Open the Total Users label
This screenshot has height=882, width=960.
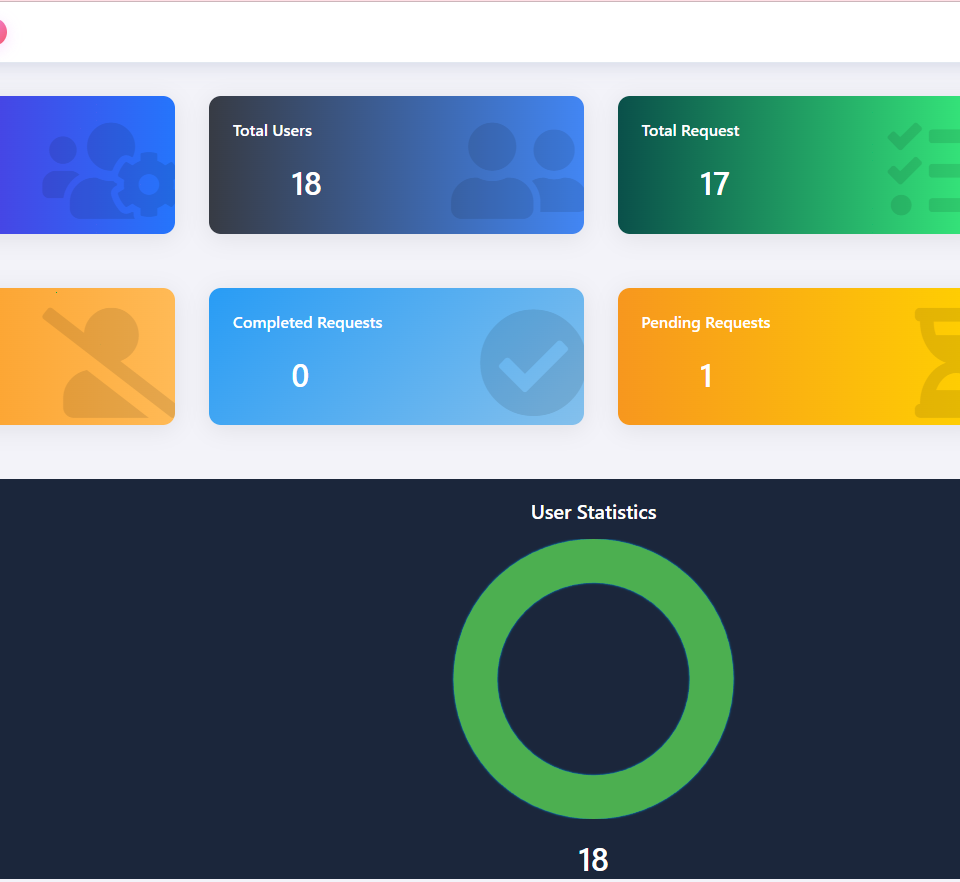[x=272, y=131]
